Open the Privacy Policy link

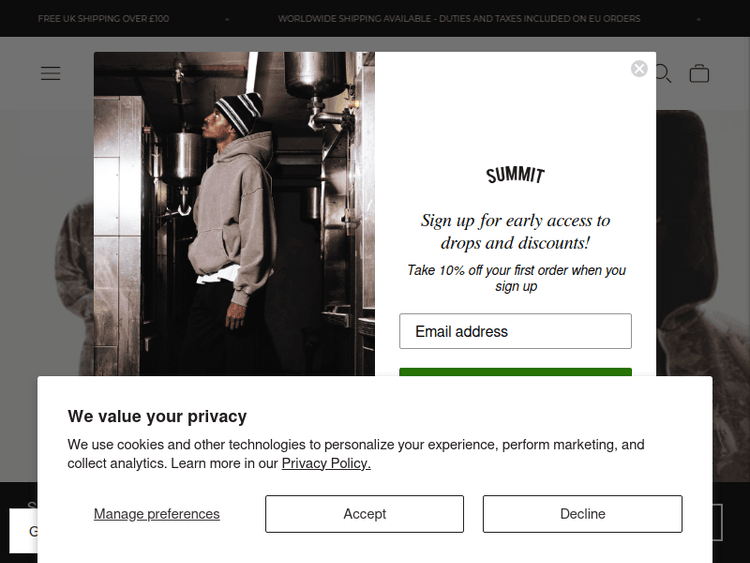pos(326,463)
